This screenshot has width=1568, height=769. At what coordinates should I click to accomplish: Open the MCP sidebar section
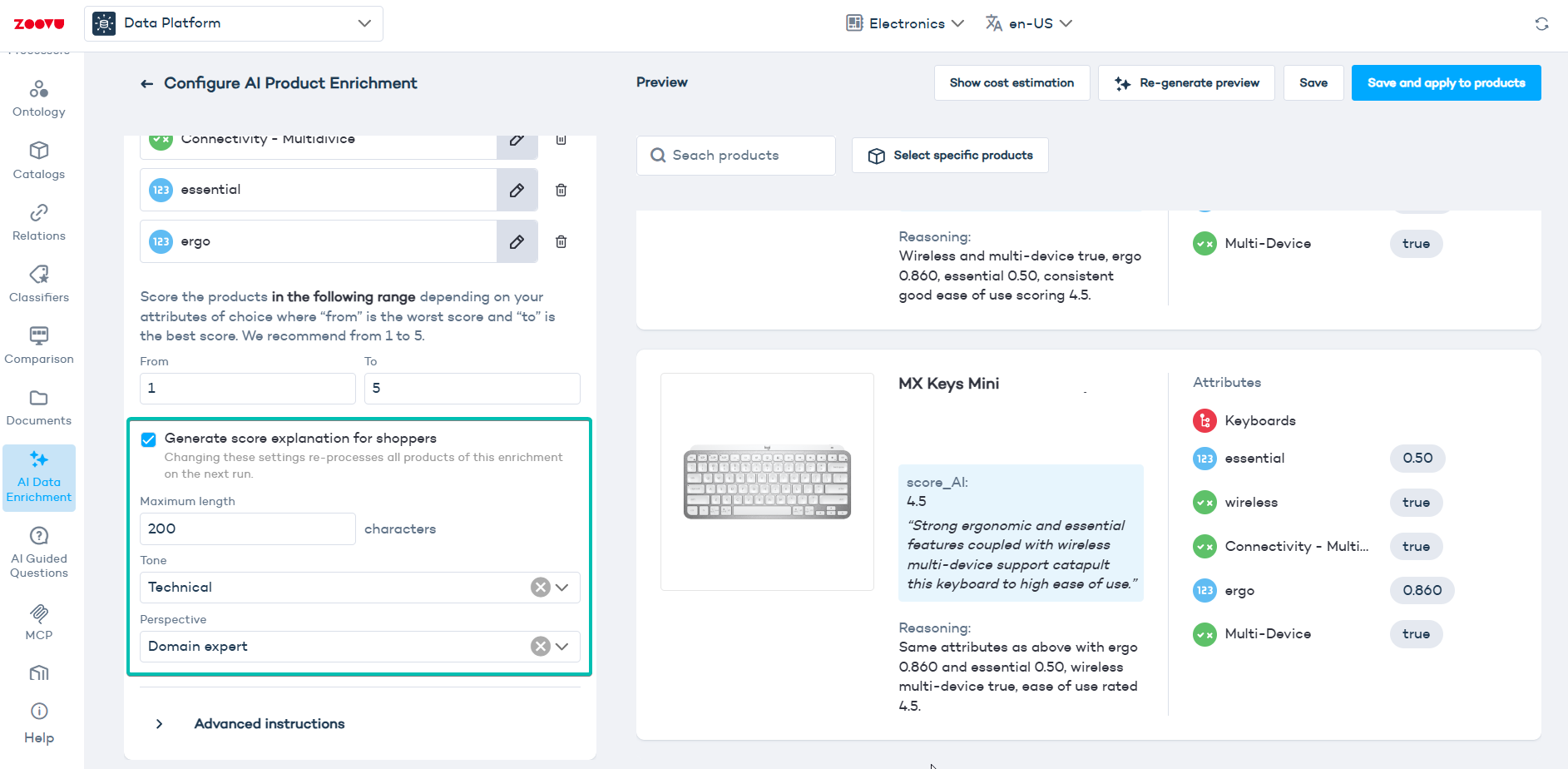[x=39, y=622]
